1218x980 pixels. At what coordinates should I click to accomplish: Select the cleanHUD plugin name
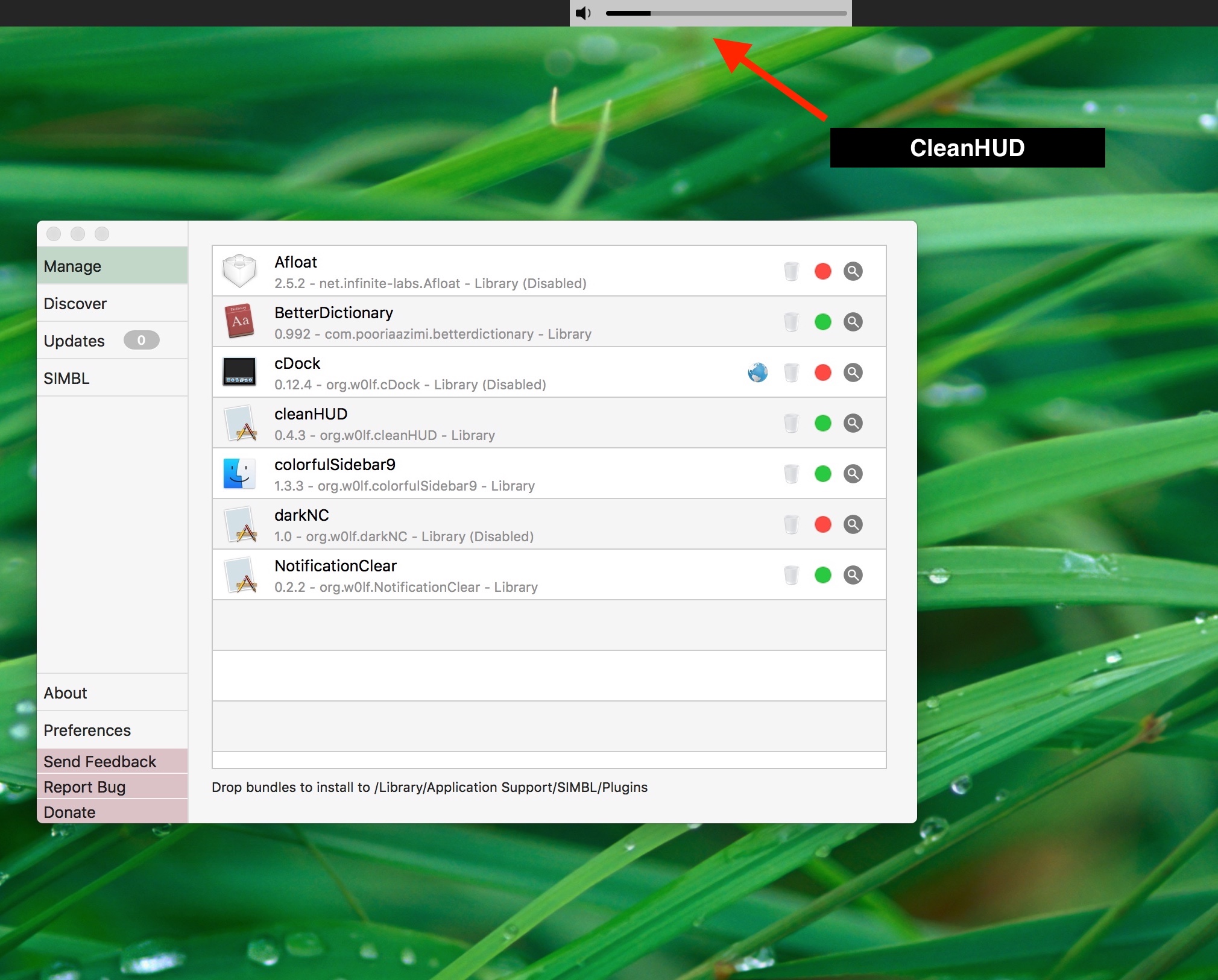point(311,414)
